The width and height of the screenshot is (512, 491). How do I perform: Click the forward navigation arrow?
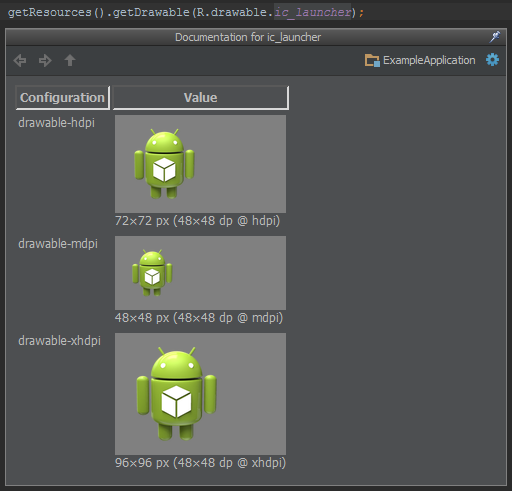tap(45, 61)
